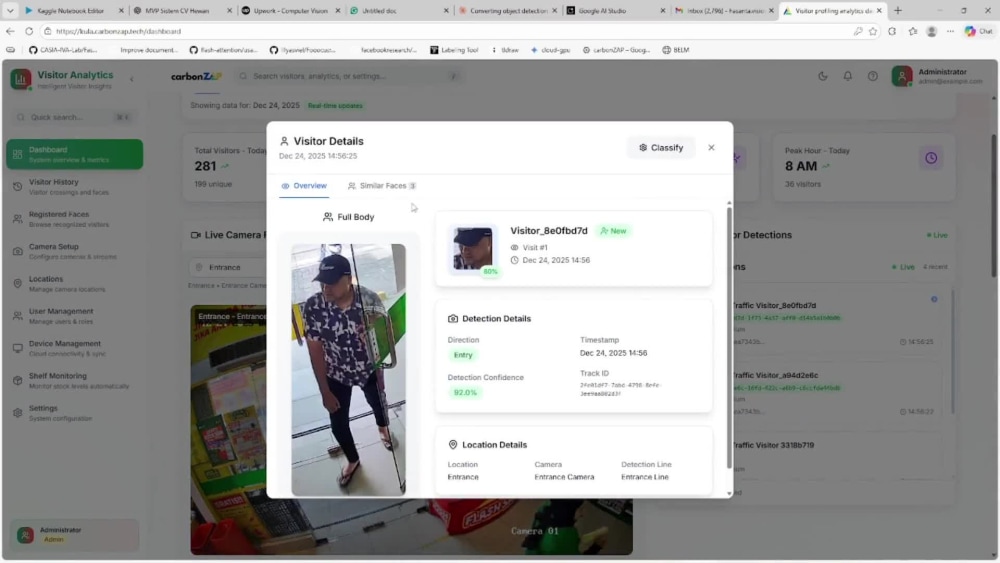The image size is (1000, 563).
Task: Open Dashboard in the sidebar
Action: pos(75,154)
